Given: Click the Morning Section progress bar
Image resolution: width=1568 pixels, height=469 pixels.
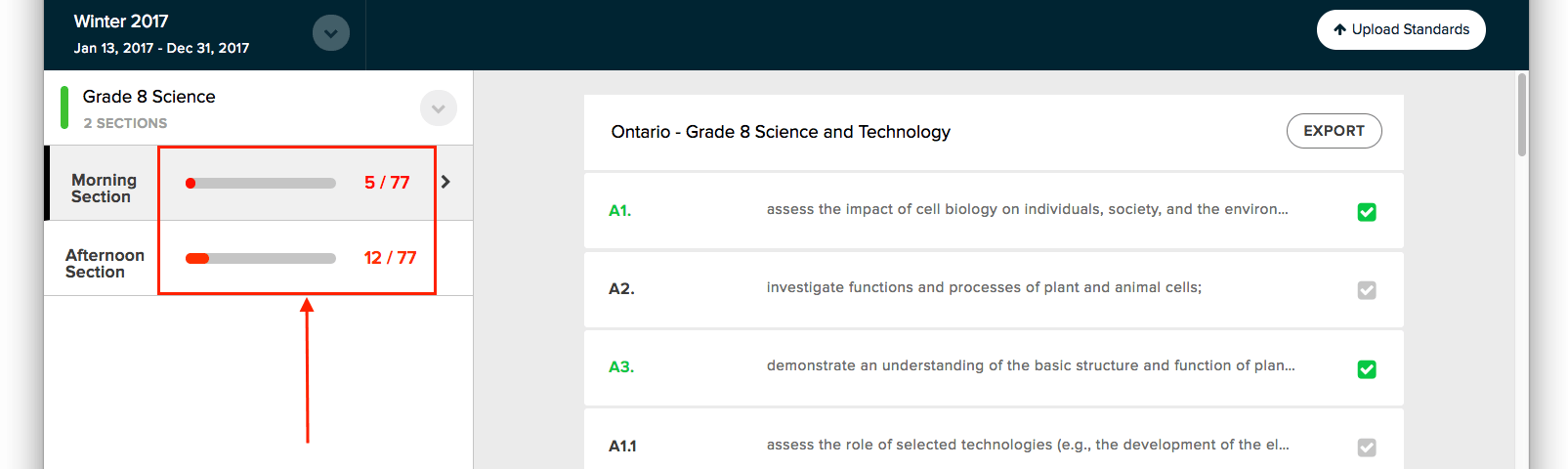Looking at the screenshot, I should click(261, 183).
